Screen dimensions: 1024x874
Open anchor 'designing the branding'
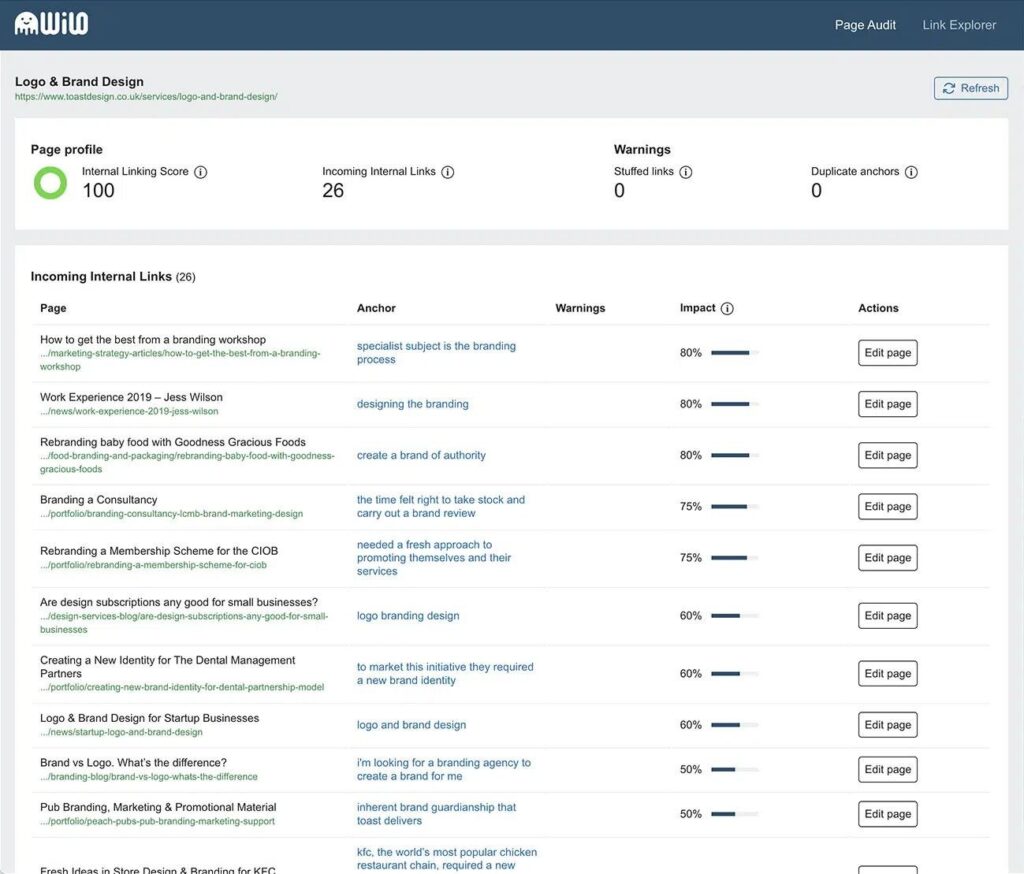(412, 404)
